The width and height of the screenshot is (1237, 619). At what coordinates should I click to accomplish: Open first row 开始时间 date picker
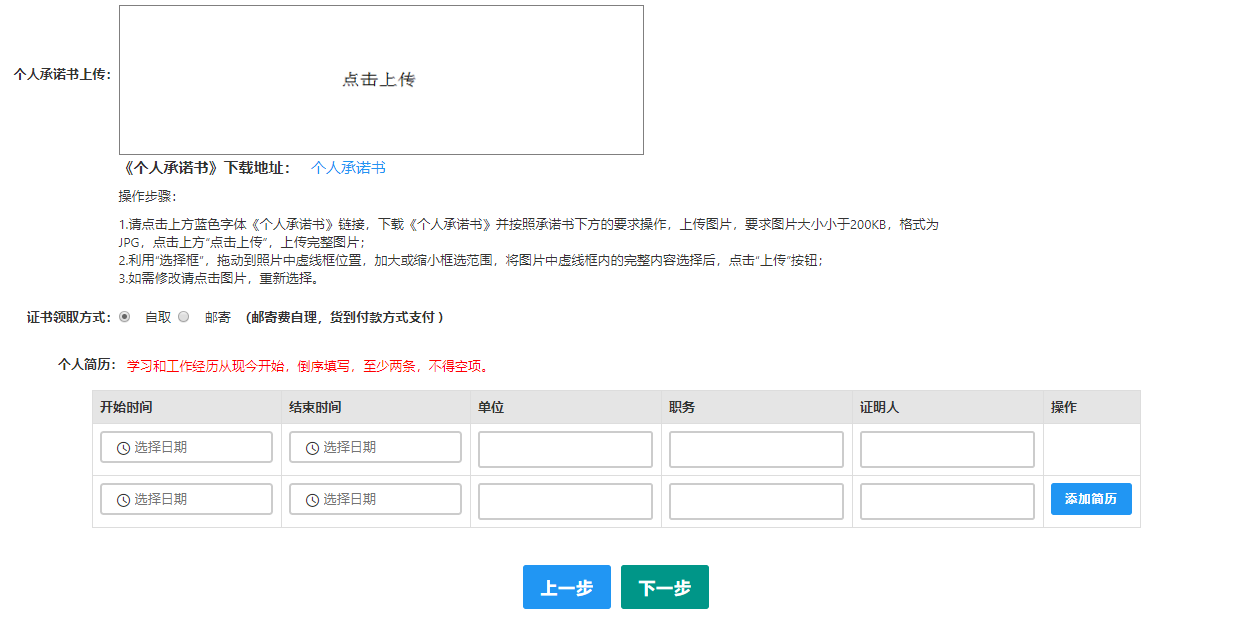186,447
